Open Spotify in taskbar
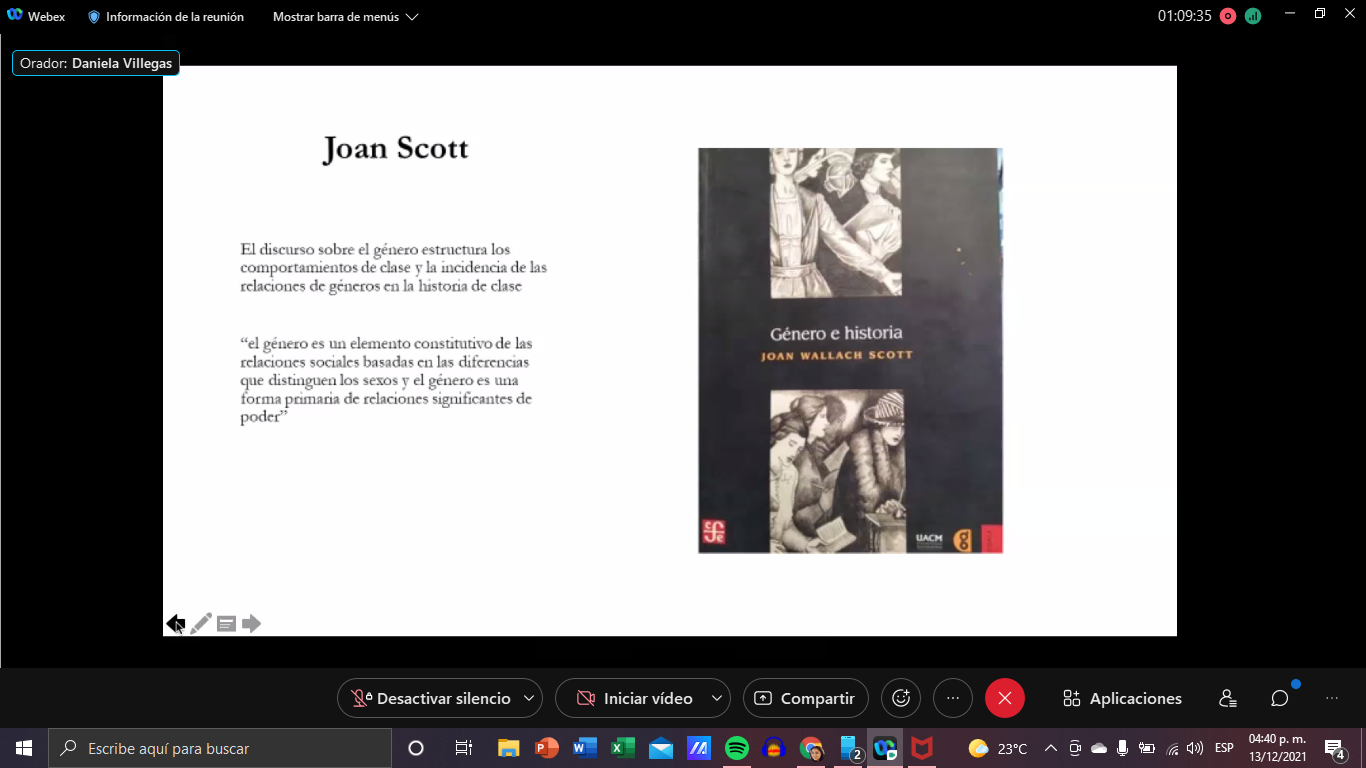The width and height of the screenshot is (1366, 768). tap(737, 748)
